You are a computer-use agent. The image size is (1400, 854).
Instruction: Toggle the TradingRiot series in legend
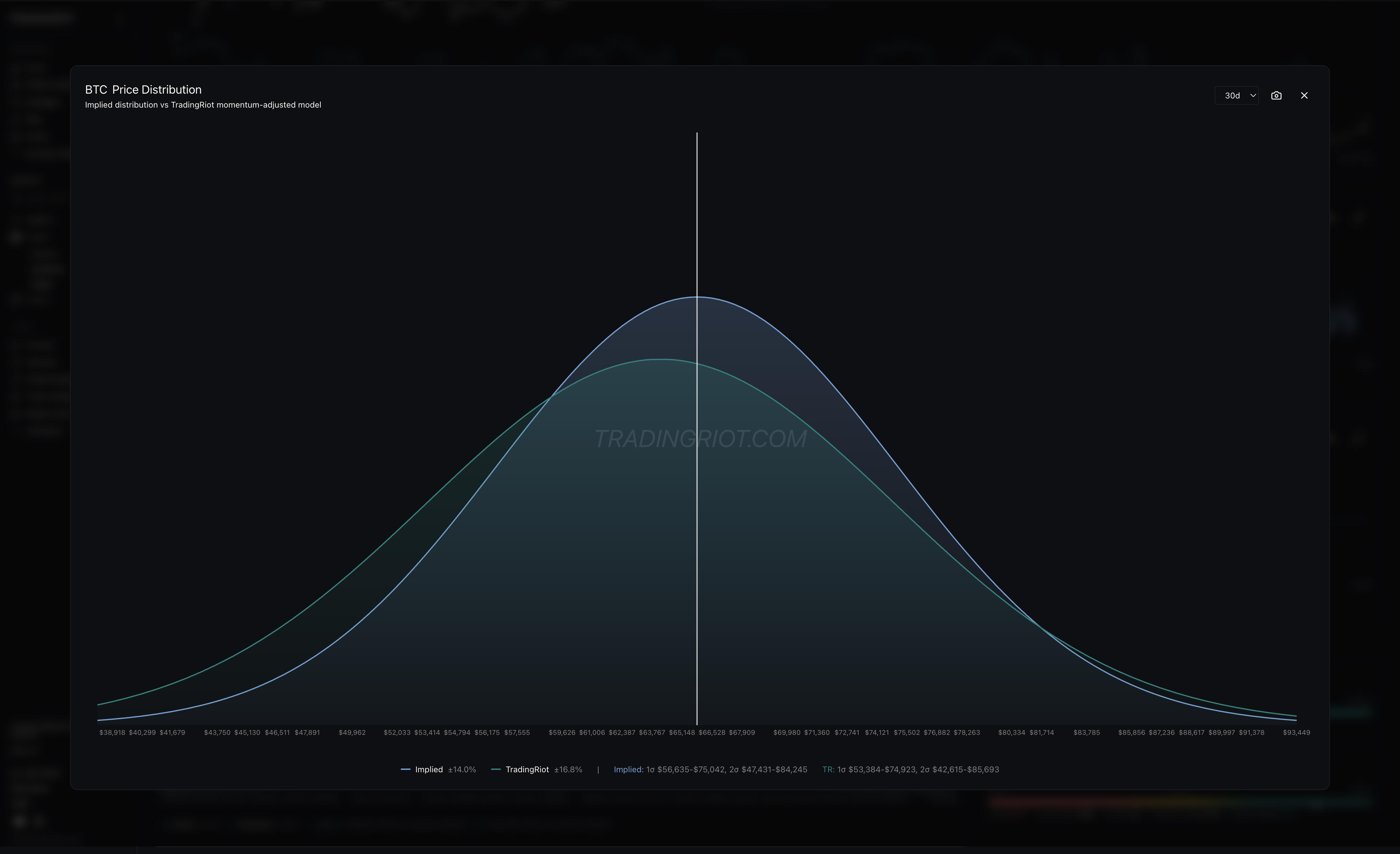pos(527,769)
